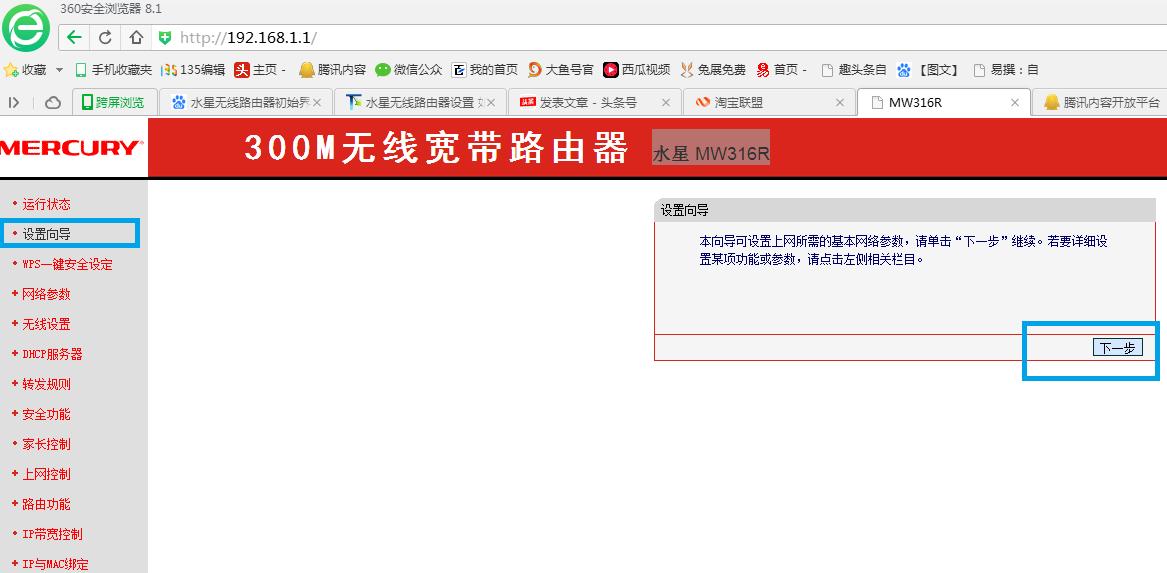The image size is (1167, 573).
Task: Open the 腾讯内容 bookmark
Action: pyautogui.click(x=332, y=70)
